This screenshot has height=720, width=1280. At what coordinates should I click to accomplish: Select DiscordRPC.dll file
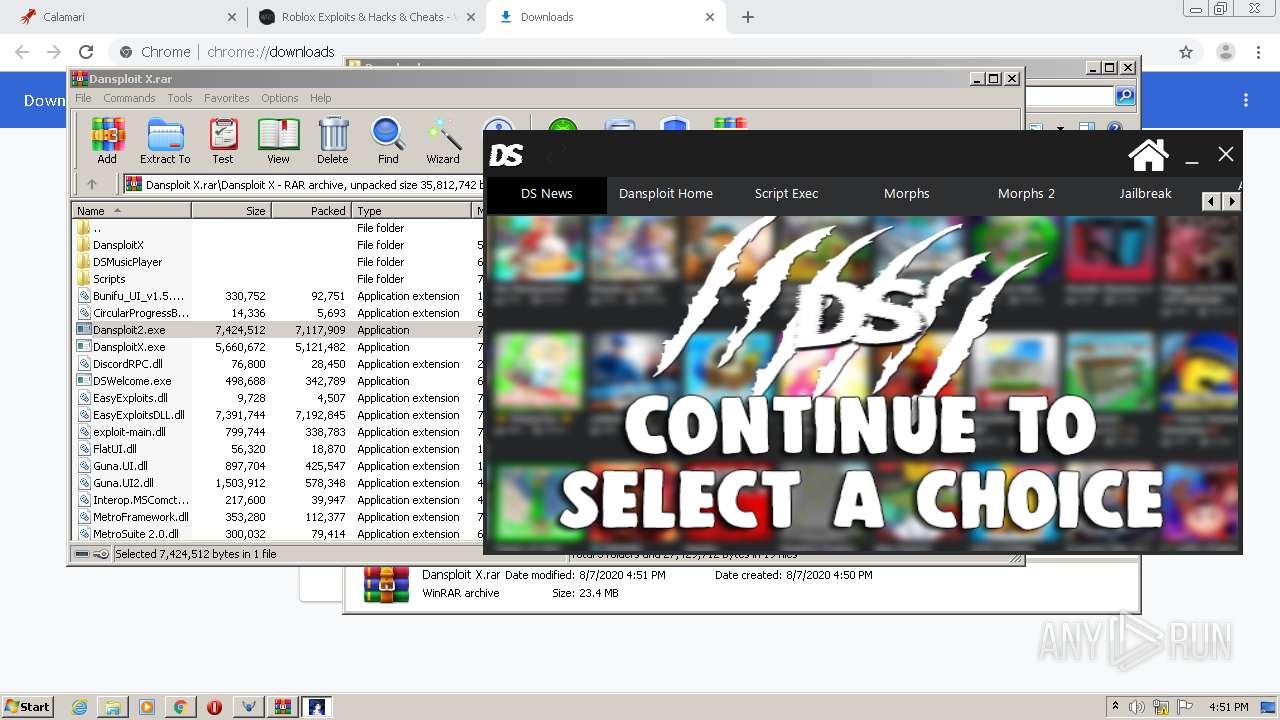[277, 364]
